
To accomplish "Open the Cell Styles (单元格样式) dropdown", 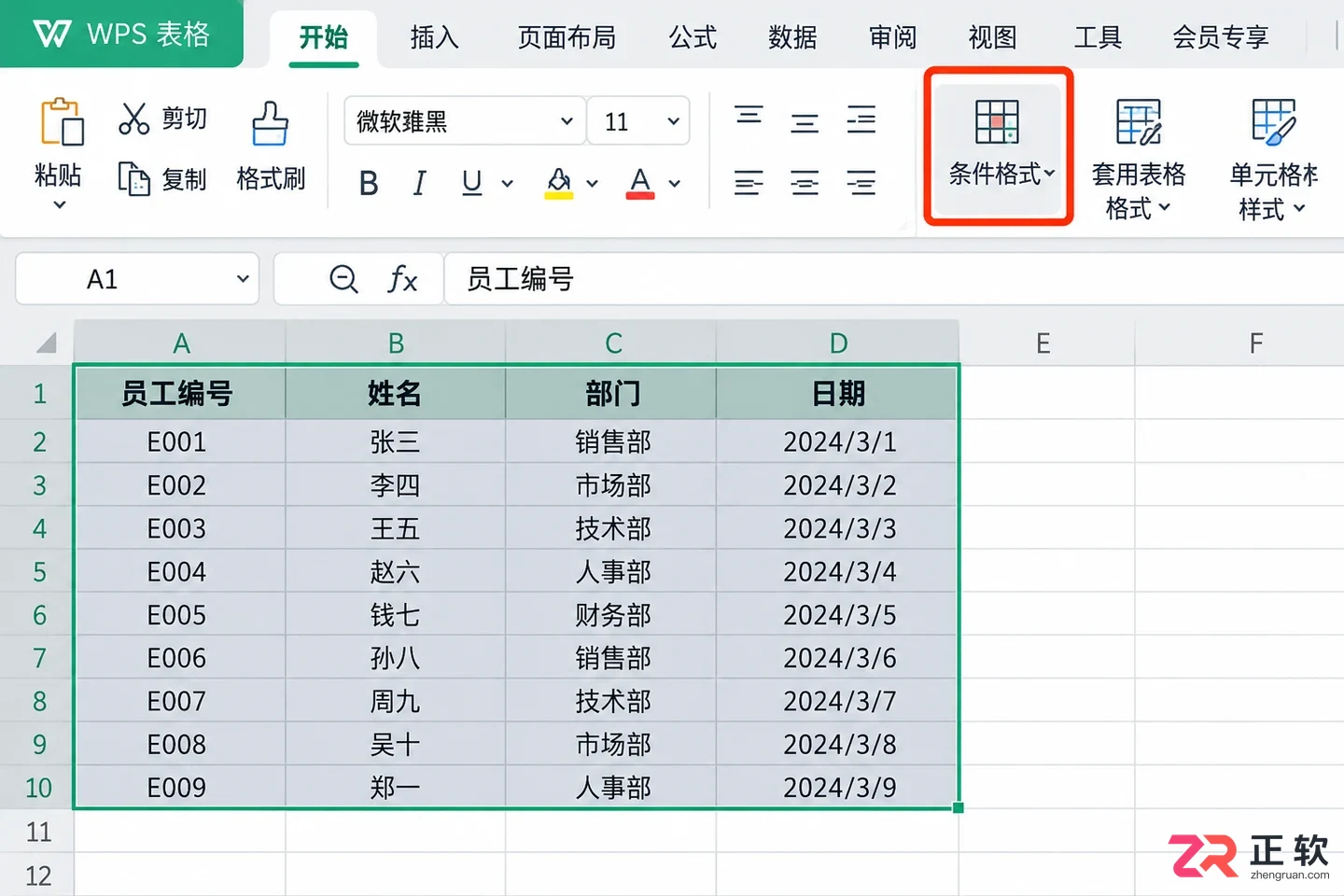I will coord(1273,159).
